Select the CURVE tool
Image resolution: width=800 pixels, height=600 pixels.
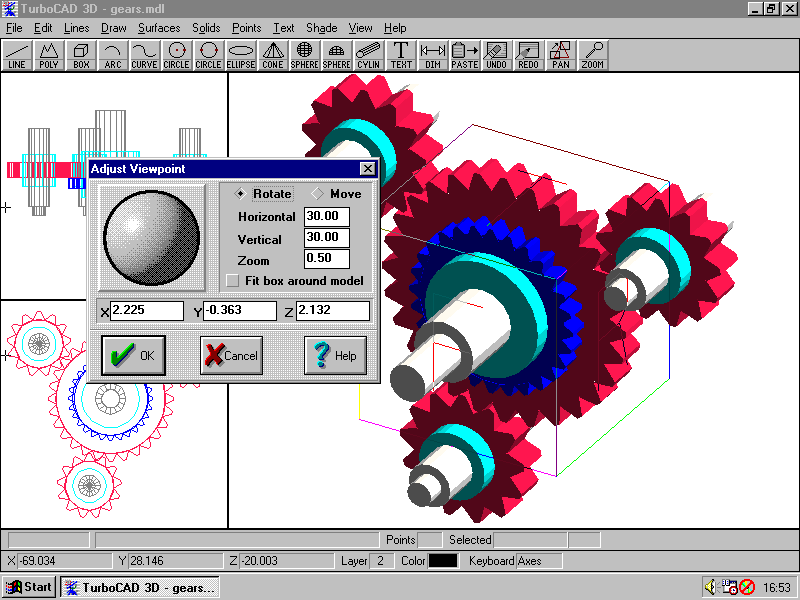(x=144, y=55)
